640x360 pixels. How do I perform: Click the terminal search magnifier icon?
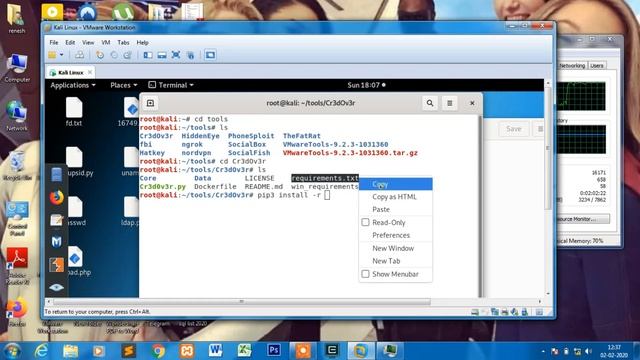click(430, 103)
